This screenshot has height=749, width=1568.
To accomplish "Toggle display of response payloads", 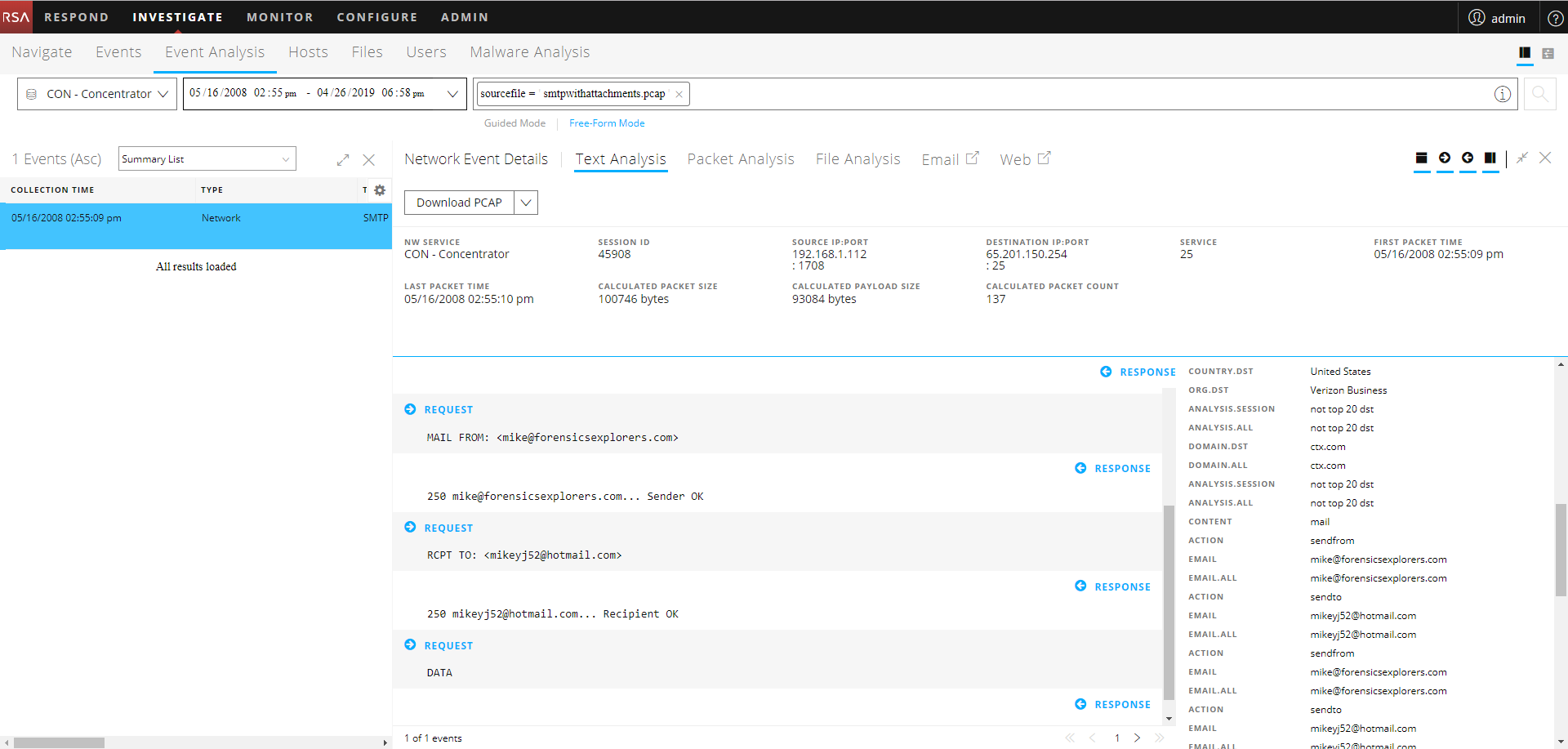I will [x=1468, y=158].
